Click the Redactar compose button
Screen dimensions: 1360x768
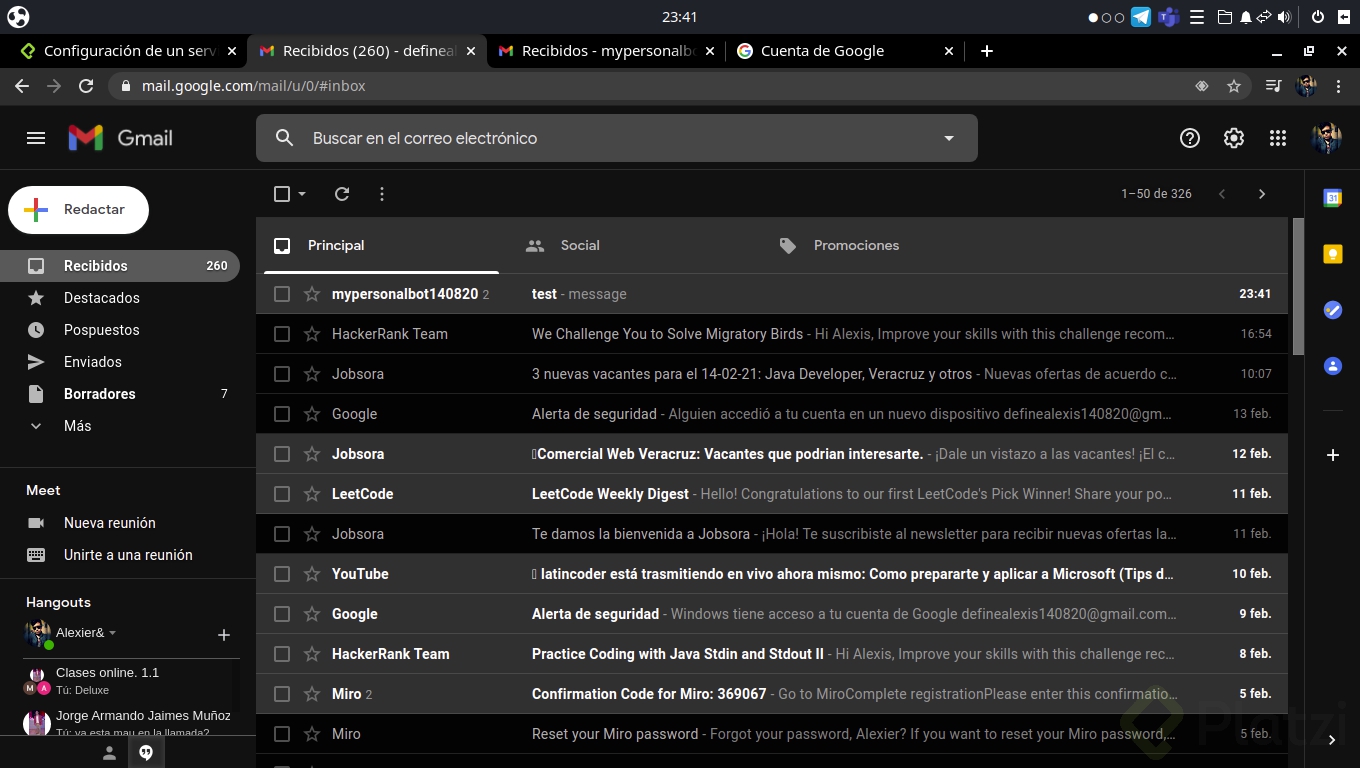coord(78,210)
